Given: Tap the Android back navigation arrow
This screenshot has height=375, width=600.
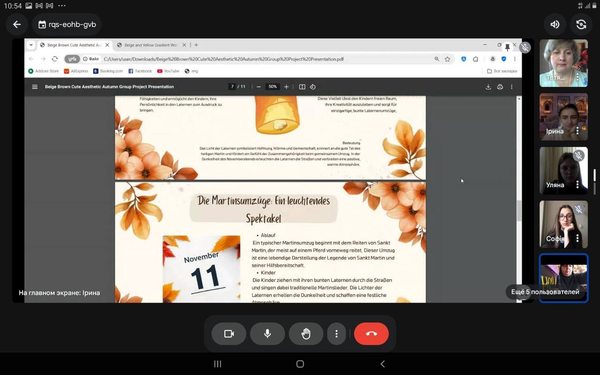Looking at the screenshot, I should [x=383, y=364].
